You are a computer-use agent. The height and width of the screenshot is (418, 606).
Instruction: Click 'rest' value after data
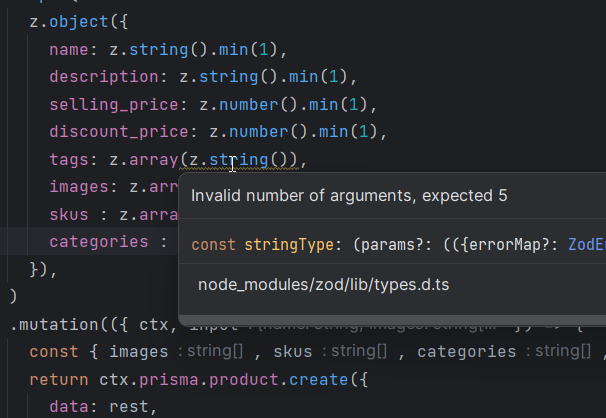[129, 407]
